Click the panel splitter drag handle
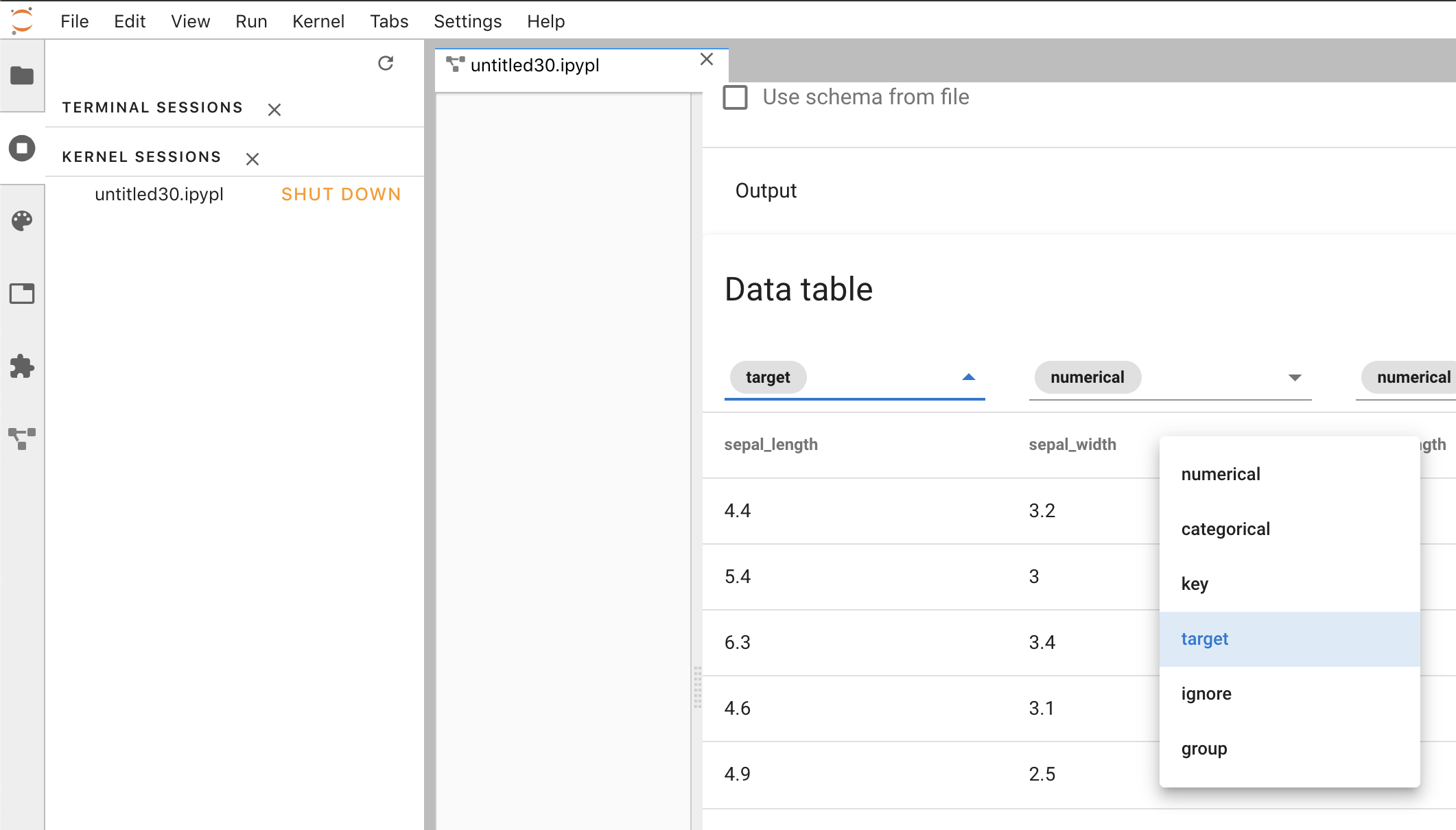The width and height of the screenshot is (1456, 830). coord(697,686)
